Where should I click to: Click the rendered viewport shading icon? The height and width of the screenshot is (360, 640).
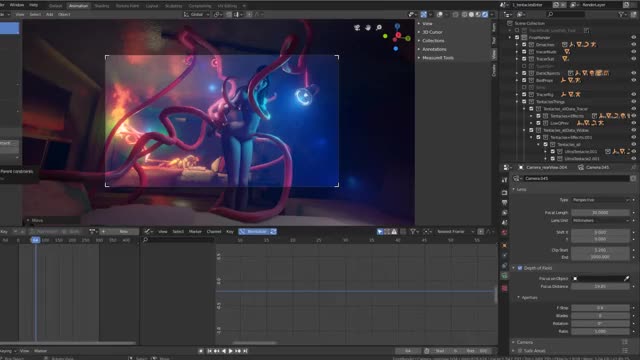pos(485,14)
